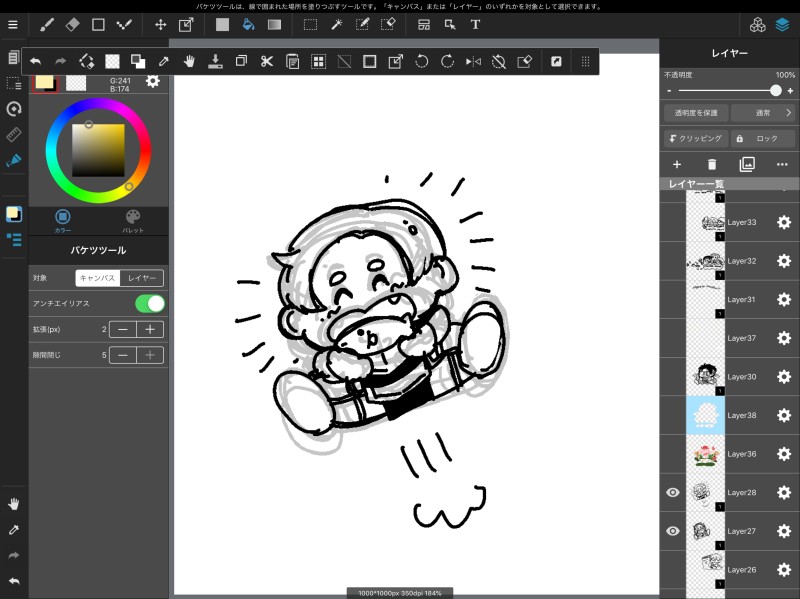Select the Eraser tool
Viewport: 800px width, 599px height.
[x=72, y=24]
